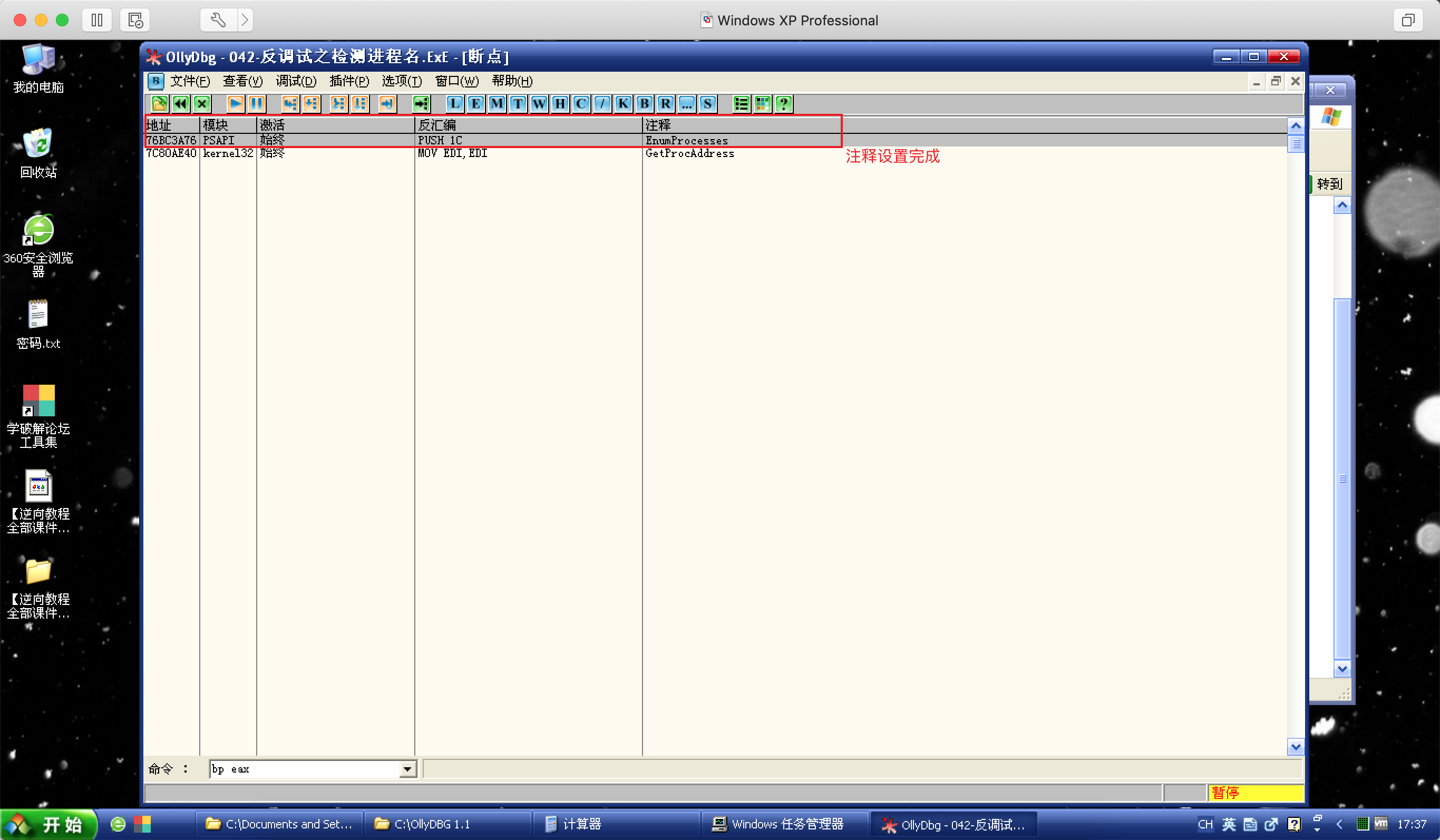Open the Executable modules E icon

click(475, 103)
